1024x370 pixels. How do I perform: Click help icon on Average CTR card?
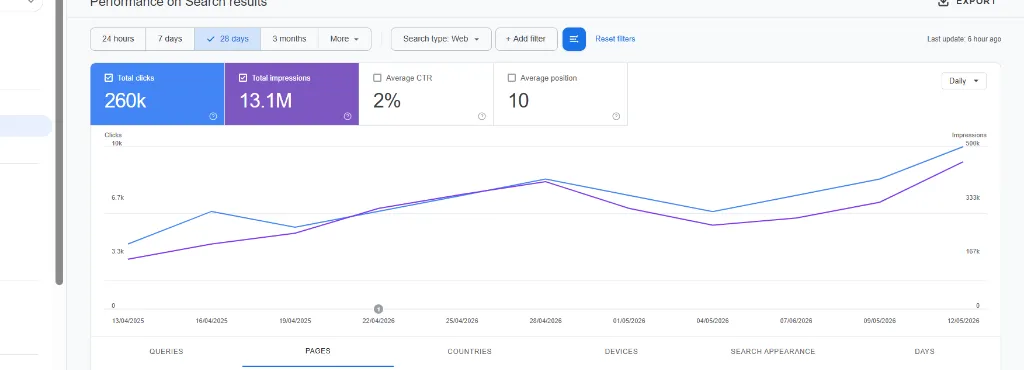(x=482, y=117)
